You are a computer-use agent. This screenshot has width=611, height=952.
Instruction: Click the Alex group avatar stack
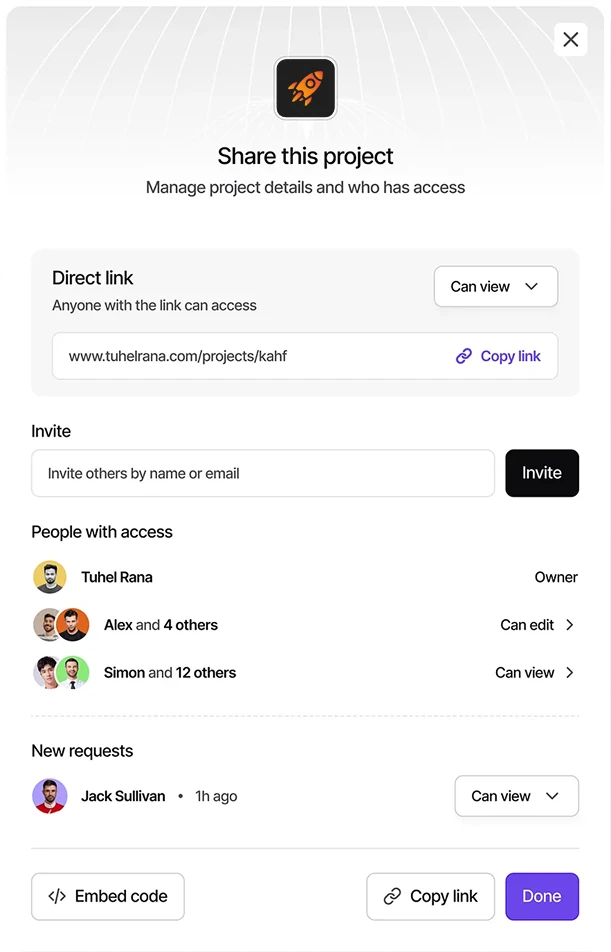pyautogui.click(x=60, y=625)
